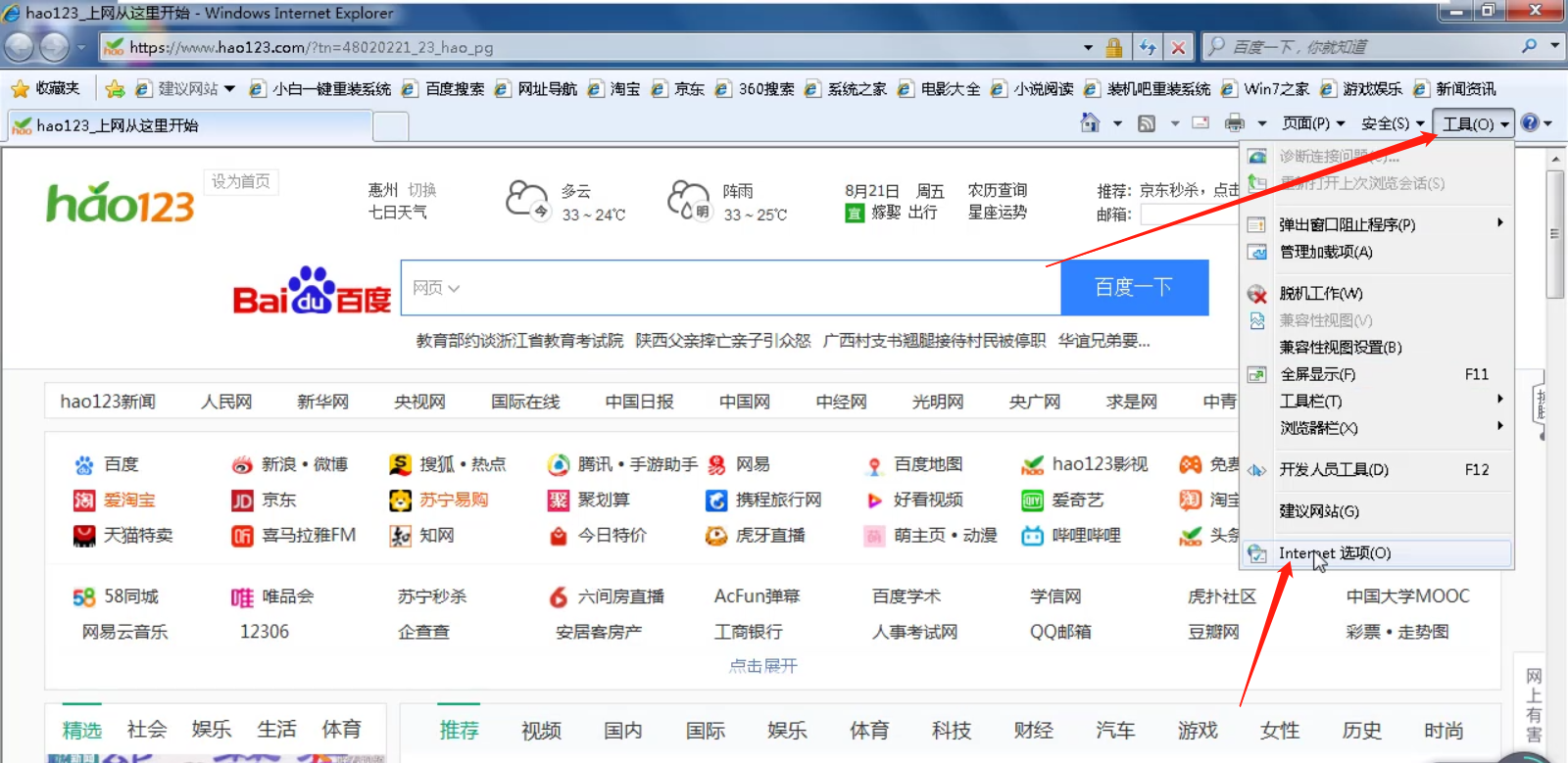The width and height of the screenshot is (1568, 763).
Task: Click the red Stop loading icon
Action: coord(1178,47)
